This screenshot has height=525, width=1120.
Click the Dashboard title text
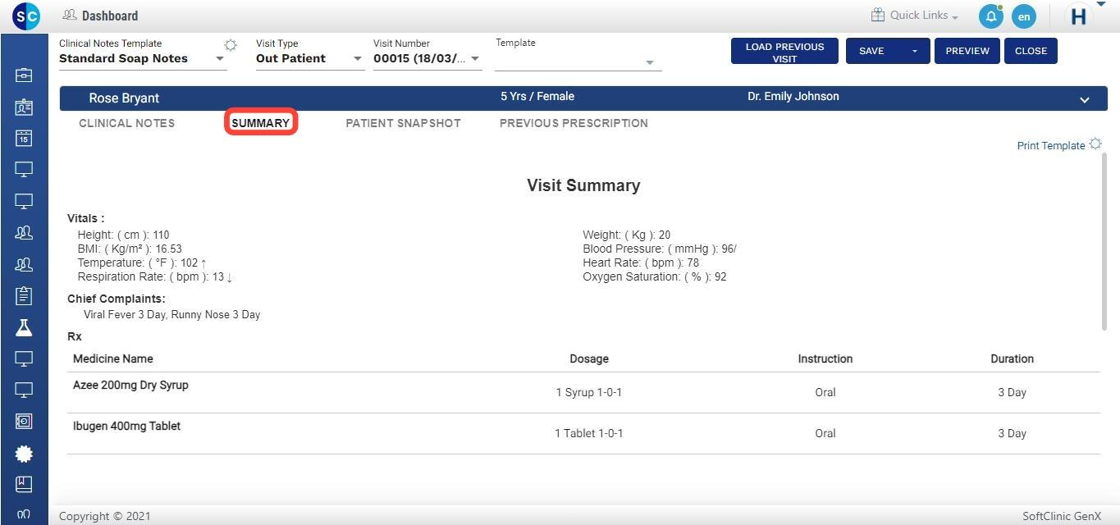point(110,16)
